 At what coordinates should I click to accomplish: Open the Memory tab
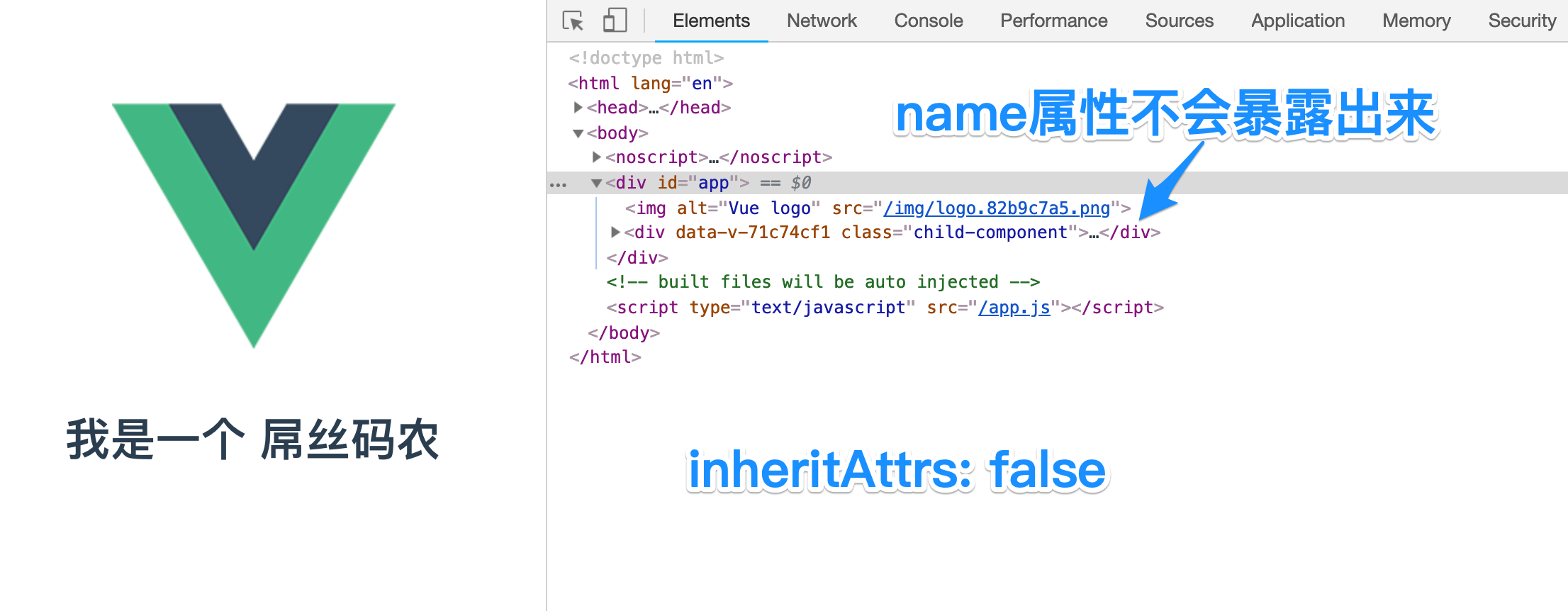coord(1416,21)
